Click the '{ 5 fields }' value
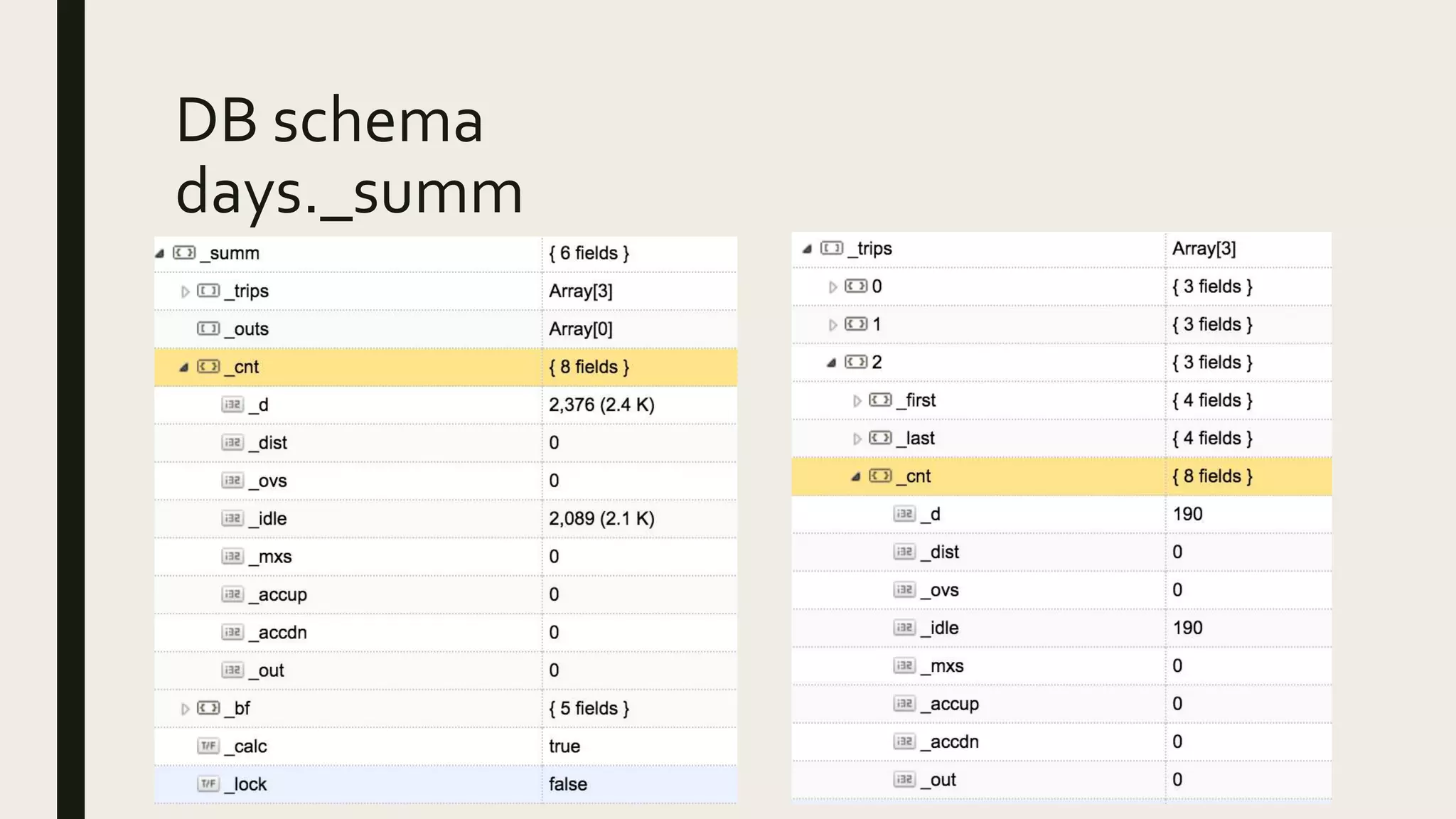Image resolution: width=1456 pixels, height=819 pixels. coord(589,708)
